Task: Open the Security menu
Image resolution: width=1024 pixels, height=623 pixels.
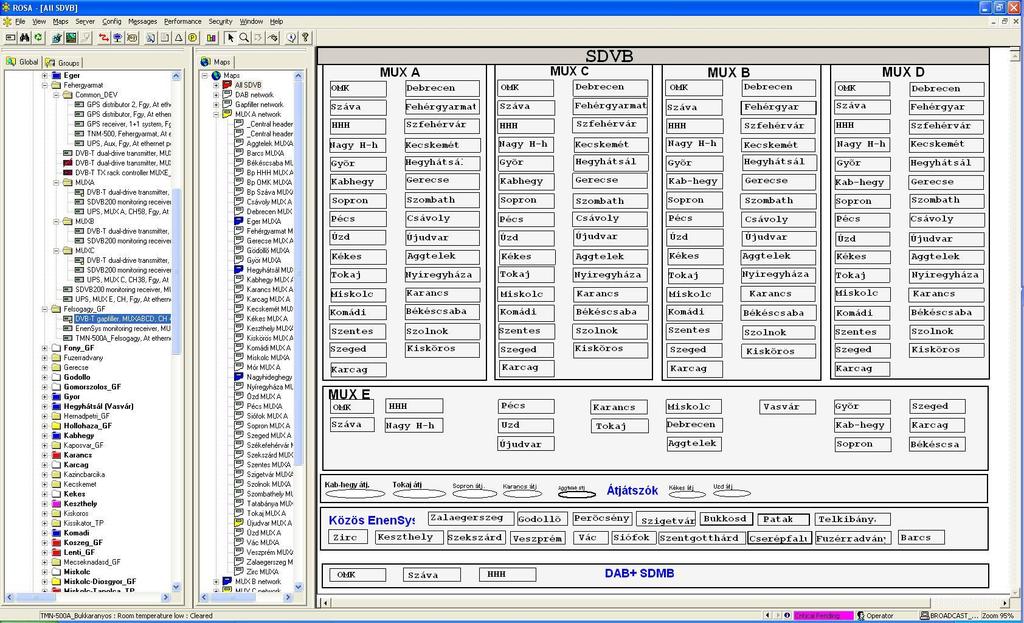Action: click(x=220, y=22)
